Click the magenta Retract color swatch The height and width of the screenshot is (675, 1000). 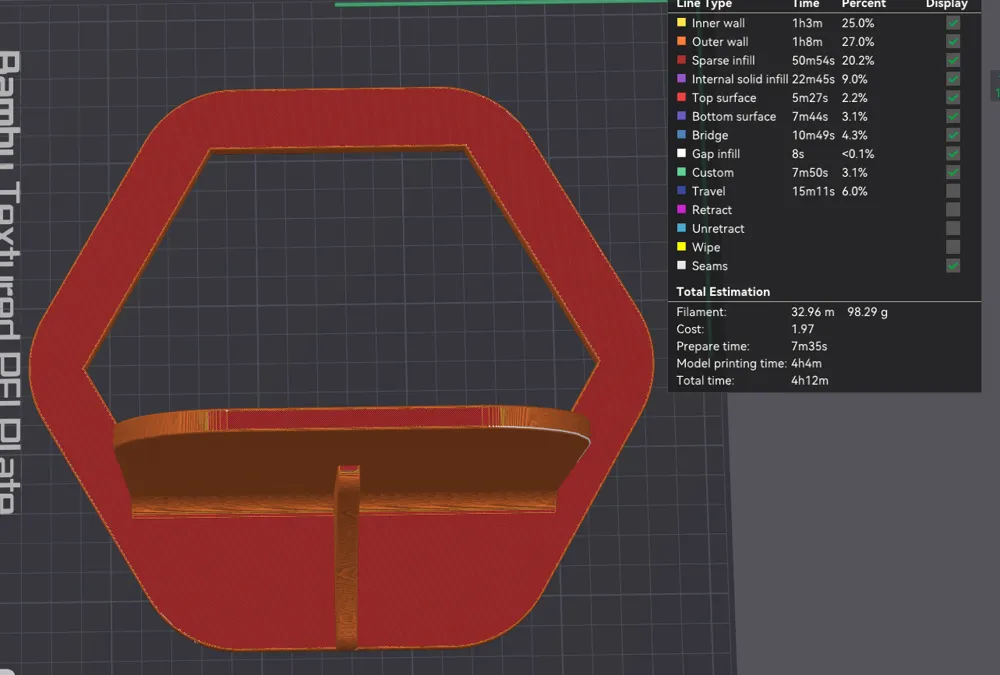(x=681, y=210)
